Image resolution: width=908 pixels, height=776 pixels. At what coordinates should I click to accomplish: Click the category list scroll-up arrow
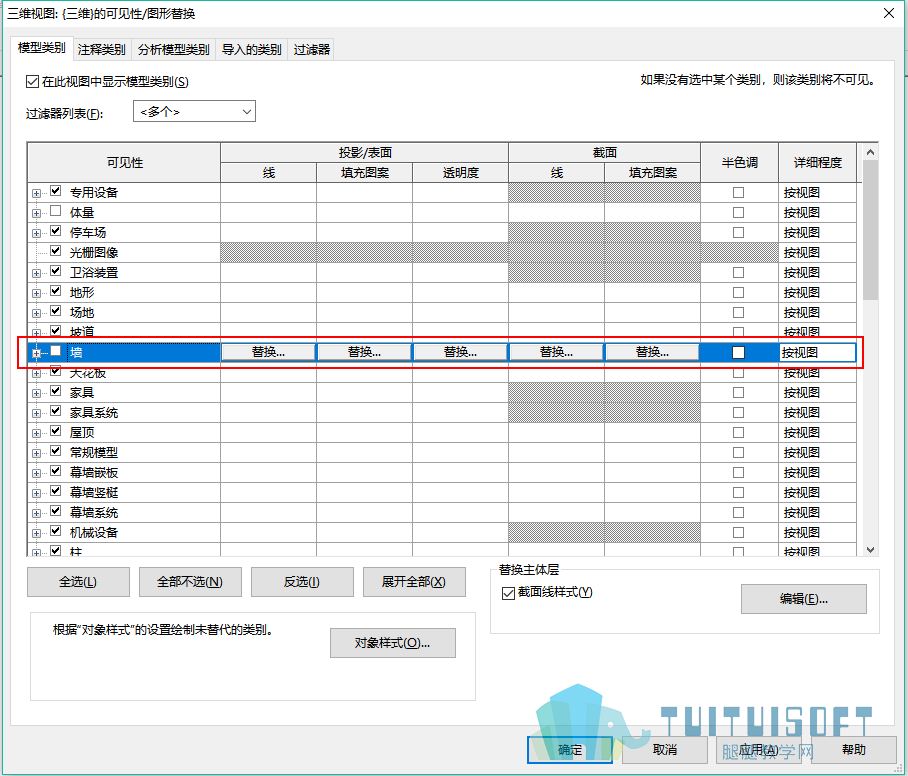point(870,152)
